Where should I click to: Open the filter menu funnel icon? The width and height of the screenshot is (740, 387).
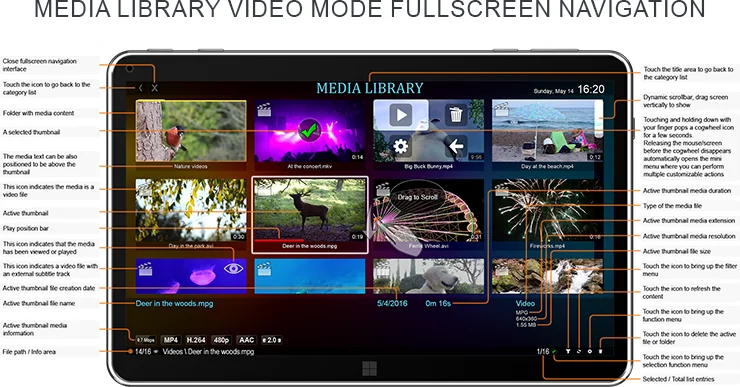[x=568, y=352]
